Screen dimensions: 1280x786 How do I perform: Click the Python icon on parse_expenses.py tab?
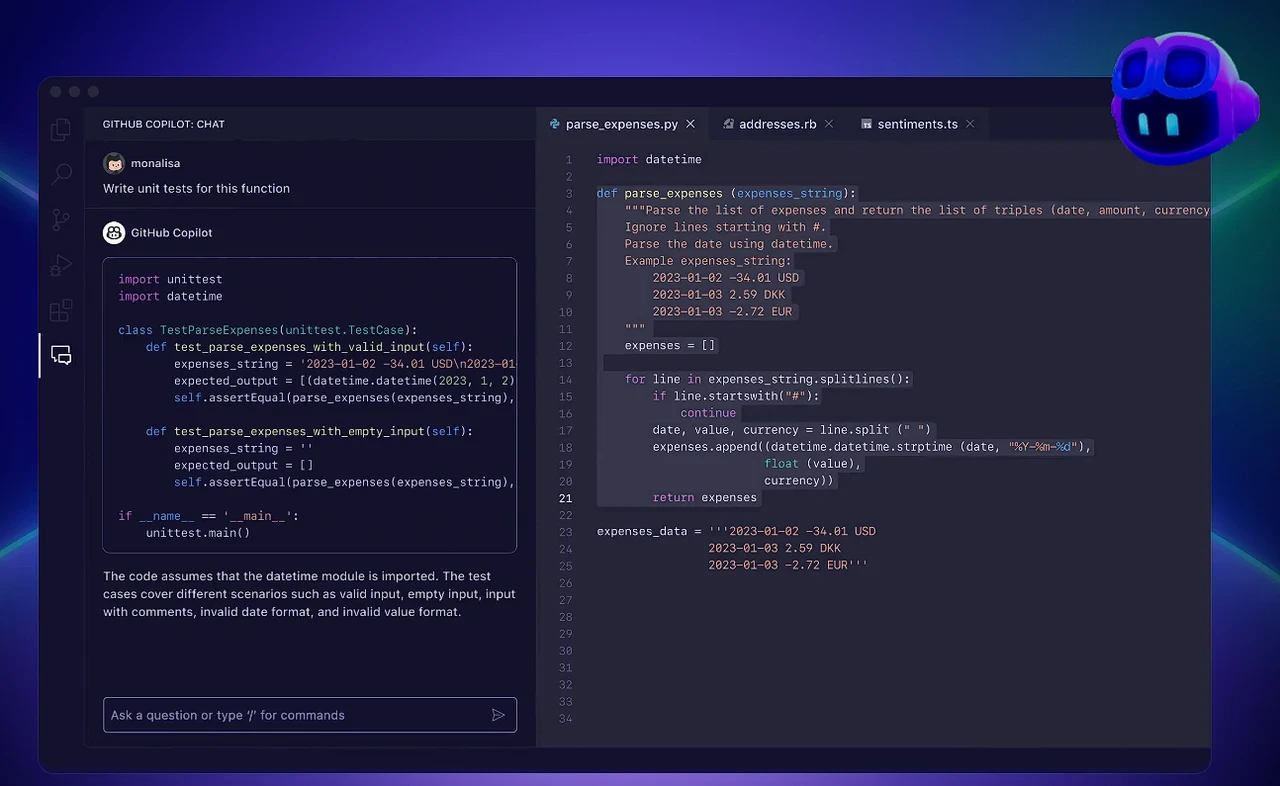[x=556, y=124]
